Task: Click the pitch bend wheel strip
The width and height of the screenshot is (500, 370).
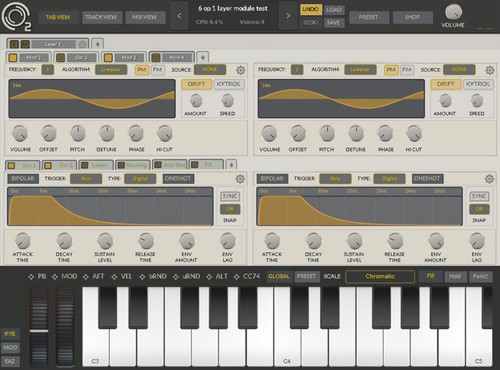Action: (x=39, y=327)
